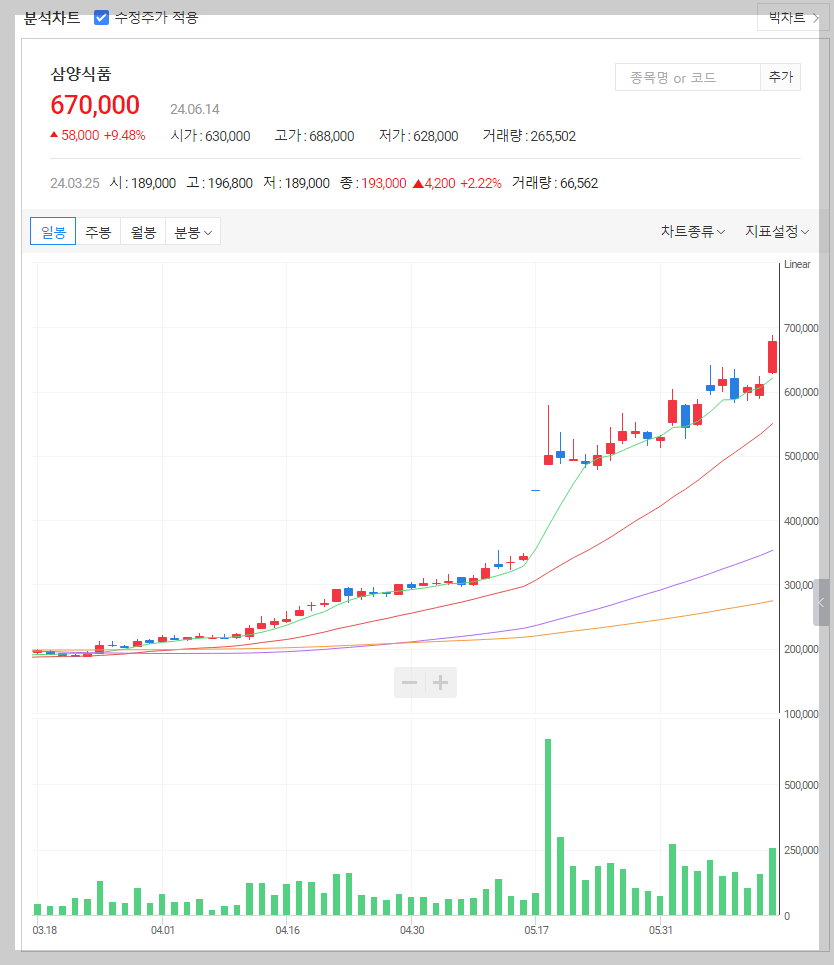Click the 시가 630,000 value
Image resolution: width=834 pixels, height=965 pixels.
(211, 136)
